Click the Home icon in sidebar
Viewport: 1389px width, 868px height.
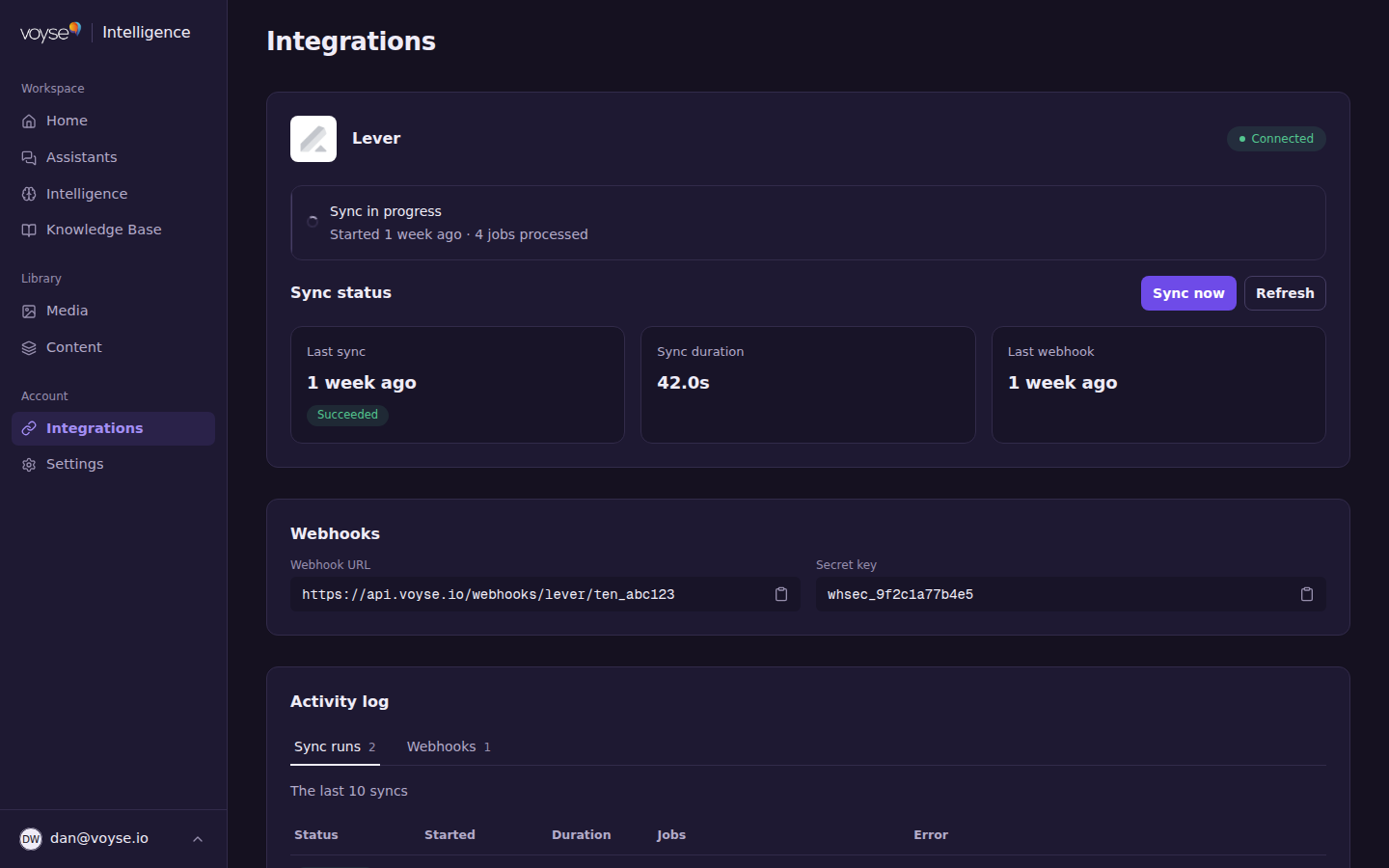(x=29, y=122)
